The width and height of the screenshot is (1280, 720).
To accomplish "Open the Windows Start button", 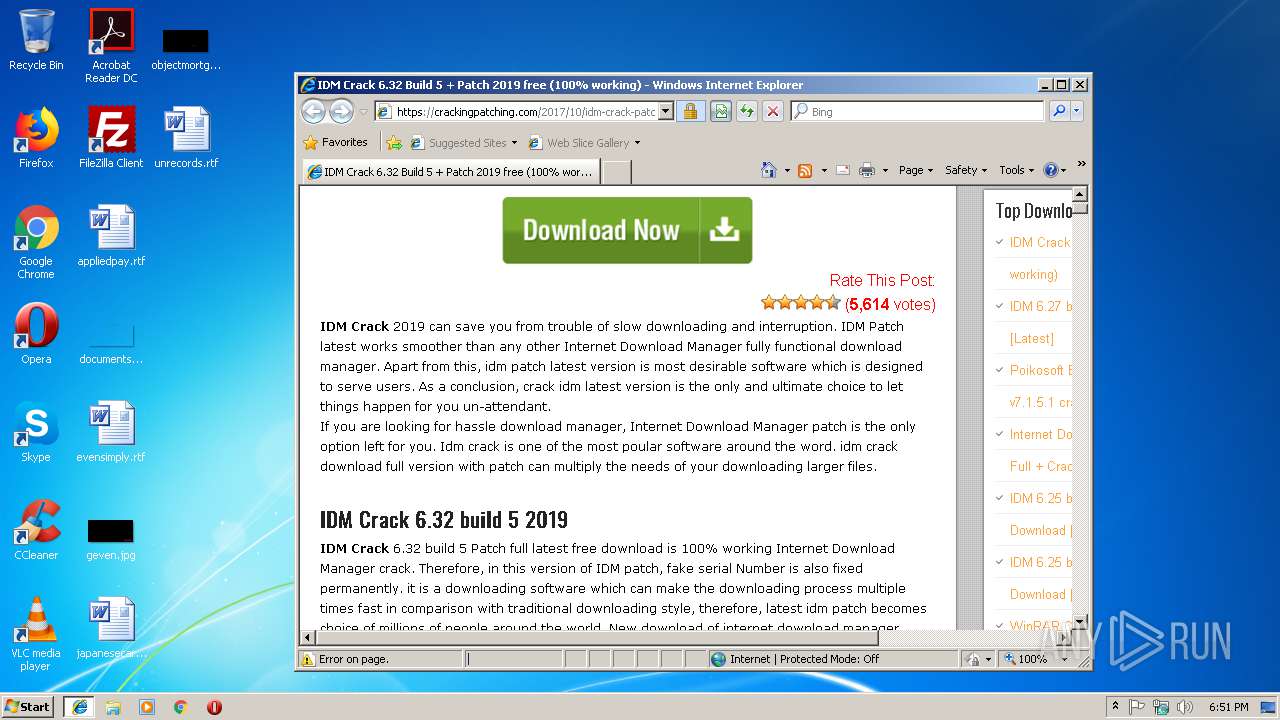I will point(27,706).
